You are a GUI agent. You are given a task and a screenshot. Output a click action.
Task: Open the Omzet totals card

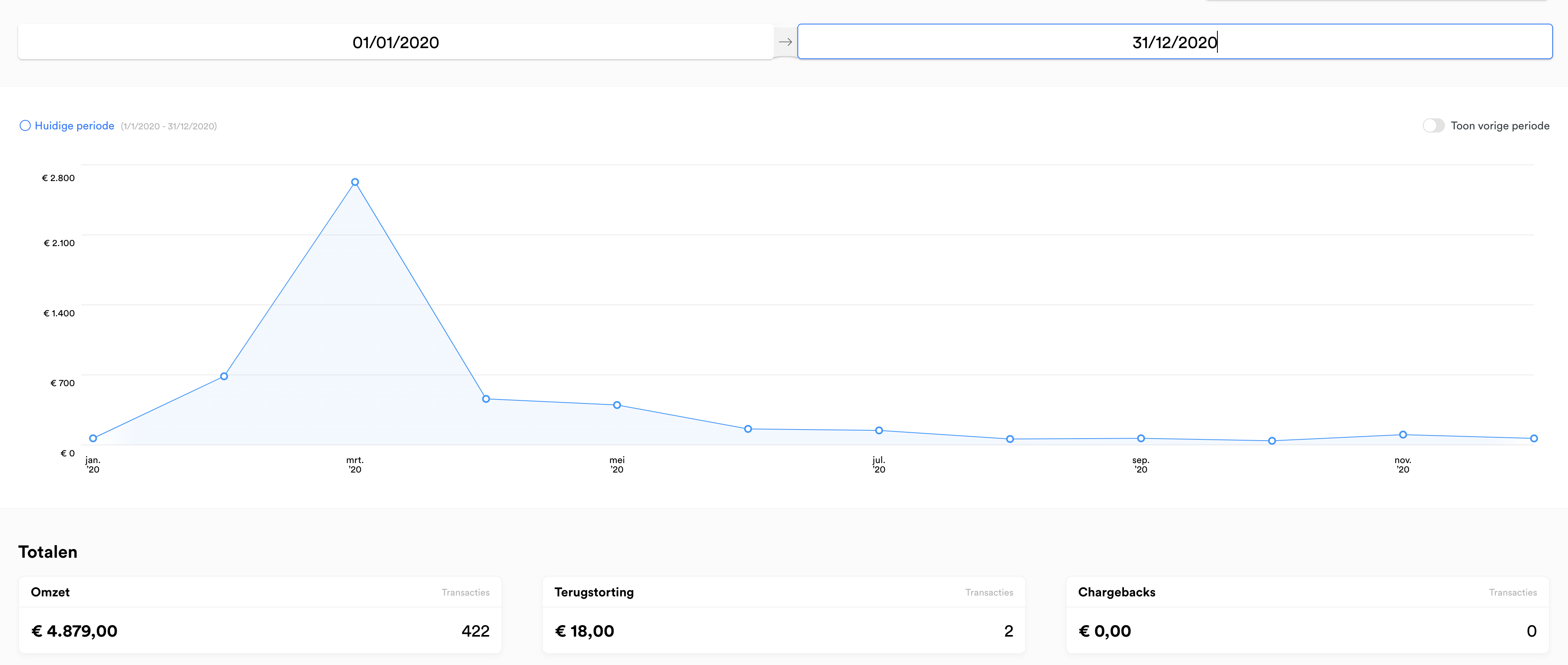coord(260,615)
